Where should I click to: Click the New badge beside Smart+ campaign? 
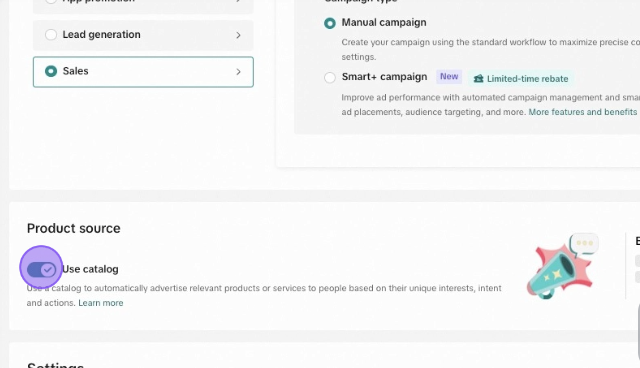[x=449, y=77]
